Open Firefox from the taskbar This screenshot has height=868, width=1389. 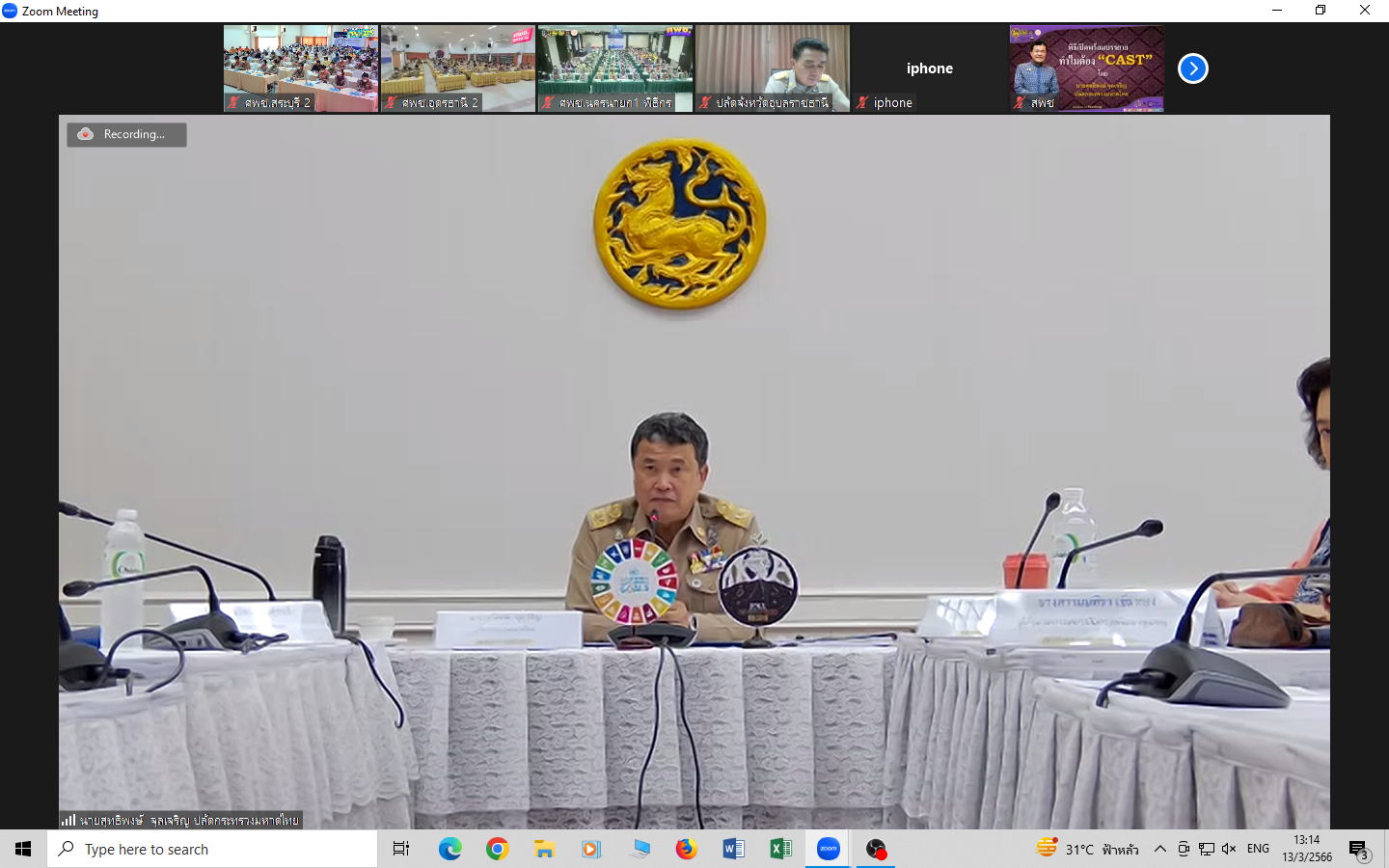click(686, 849)
